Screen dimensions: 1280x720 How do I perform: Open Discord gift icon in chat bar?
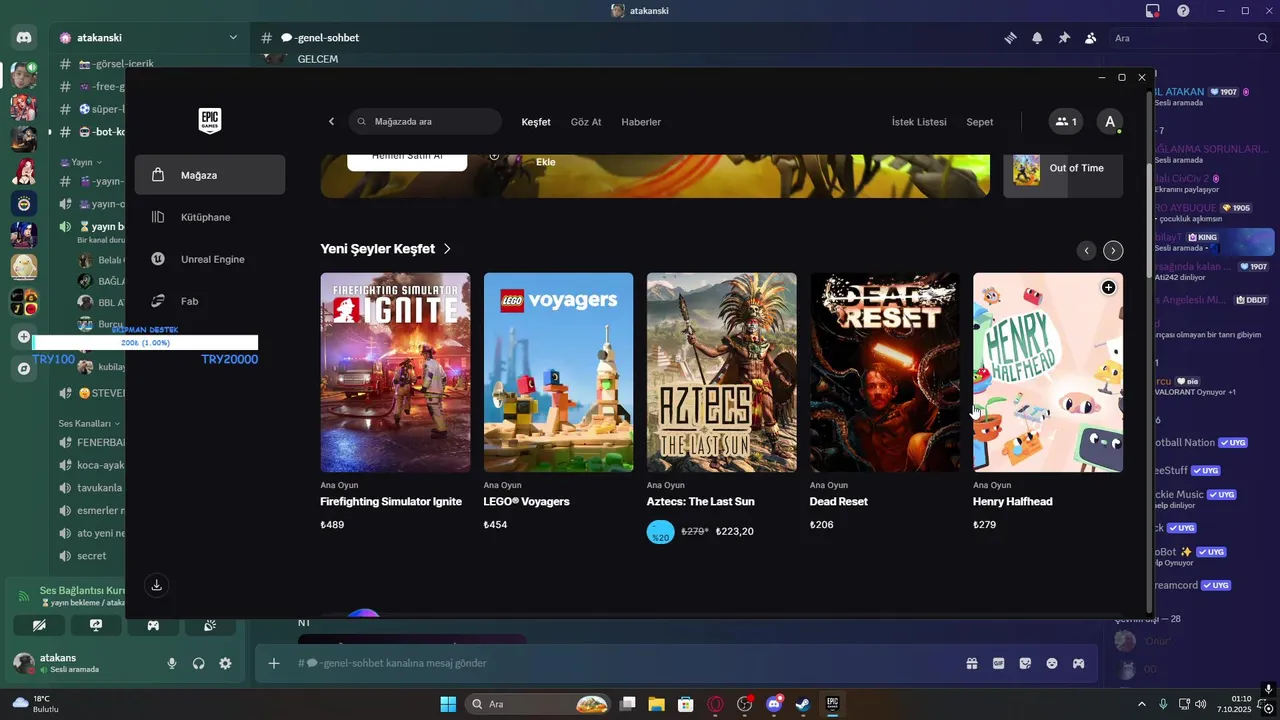point(971,663)
